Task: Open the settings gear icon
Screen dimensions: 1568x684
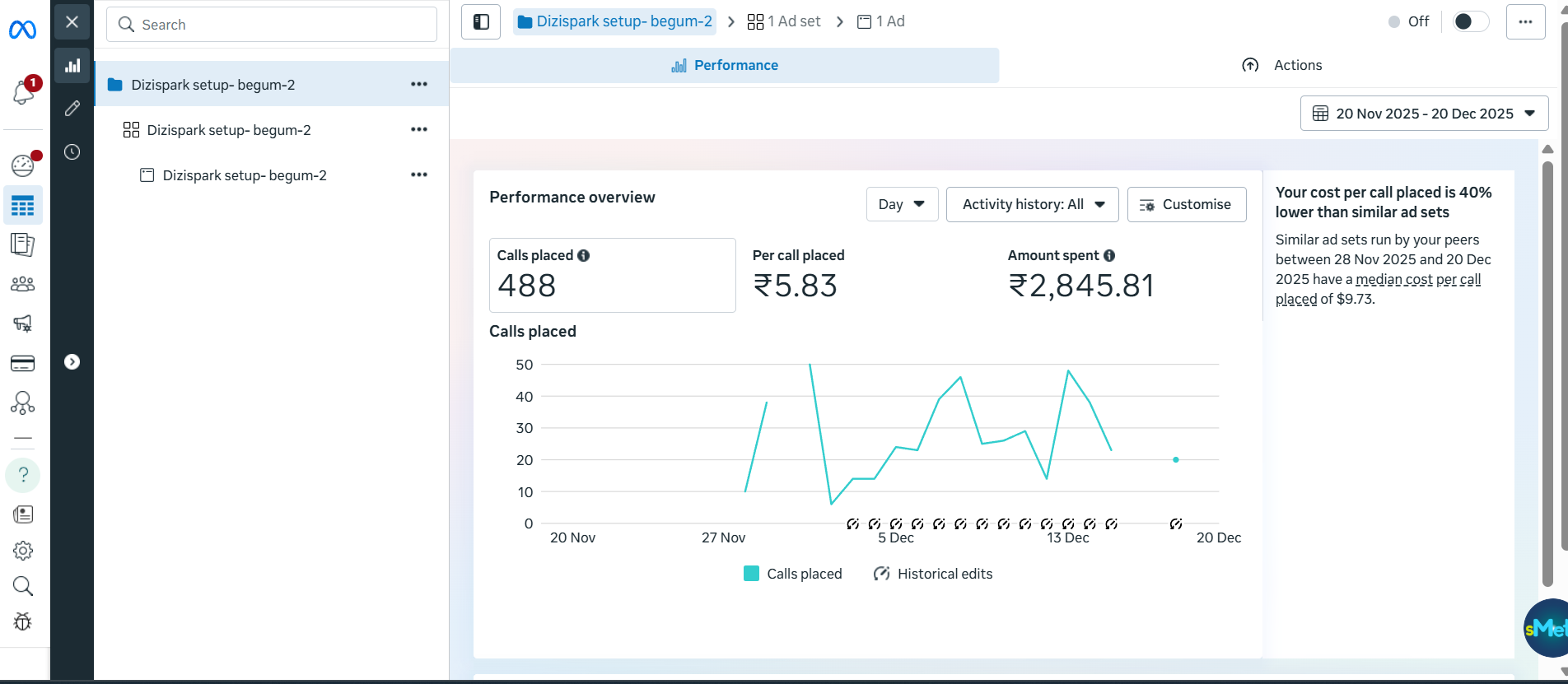Action: coord(23,551)
